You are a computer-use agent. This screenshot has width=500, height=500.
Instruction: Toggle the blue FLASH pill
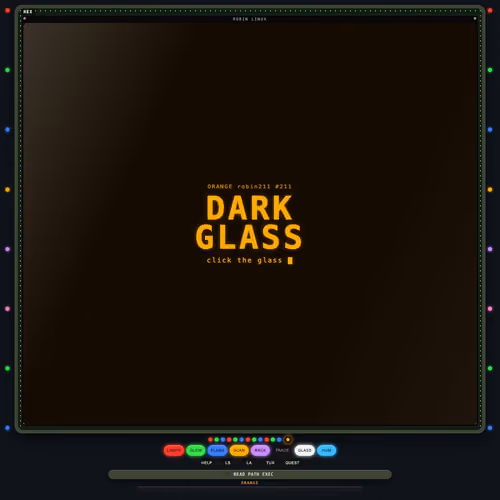point(217,450)
